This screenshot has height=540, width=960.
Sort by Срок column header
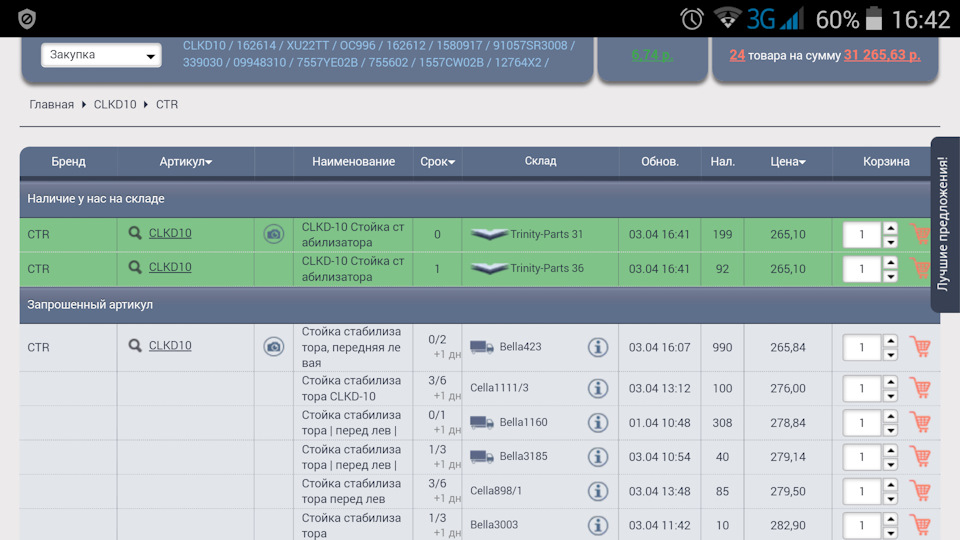(x=437, y=161)
